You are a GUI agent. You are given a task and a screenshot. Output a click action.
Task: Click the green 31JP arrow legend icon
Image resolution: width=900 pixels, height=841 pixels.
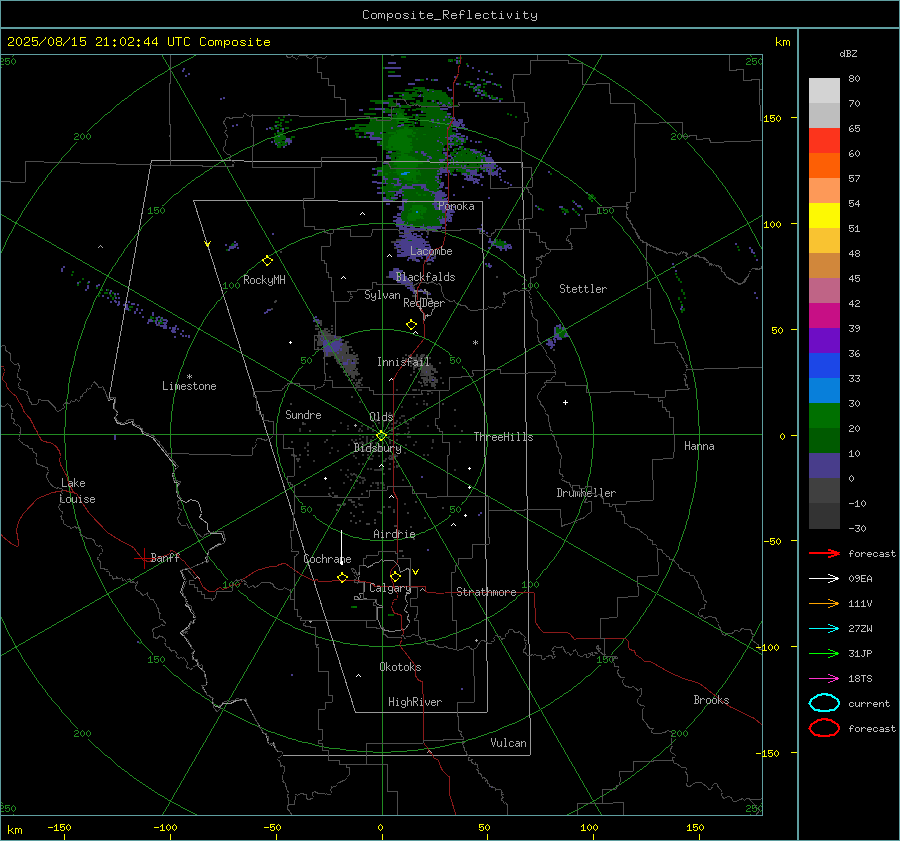pos(824,653)
